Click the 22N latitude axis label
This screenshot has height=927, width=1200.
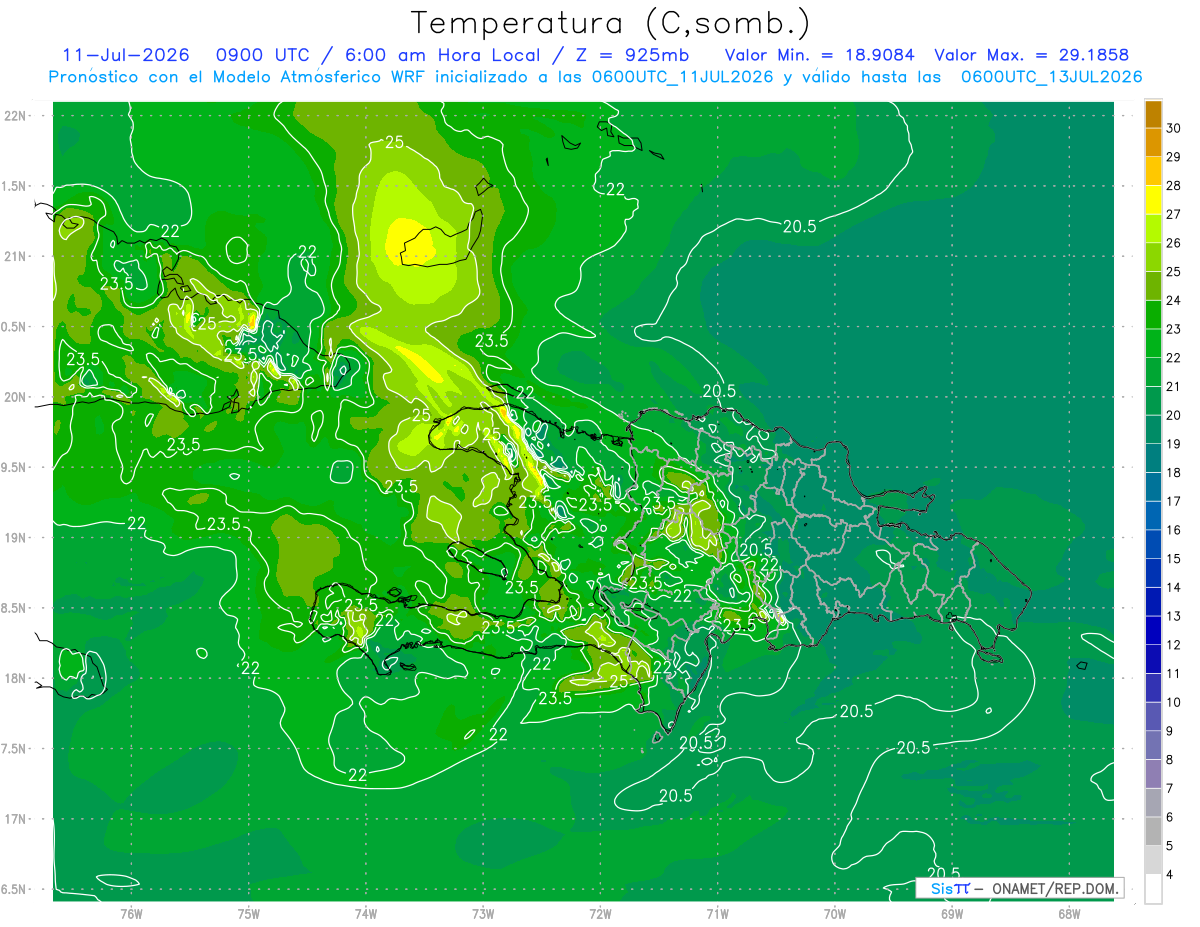(x=15, y=116)
